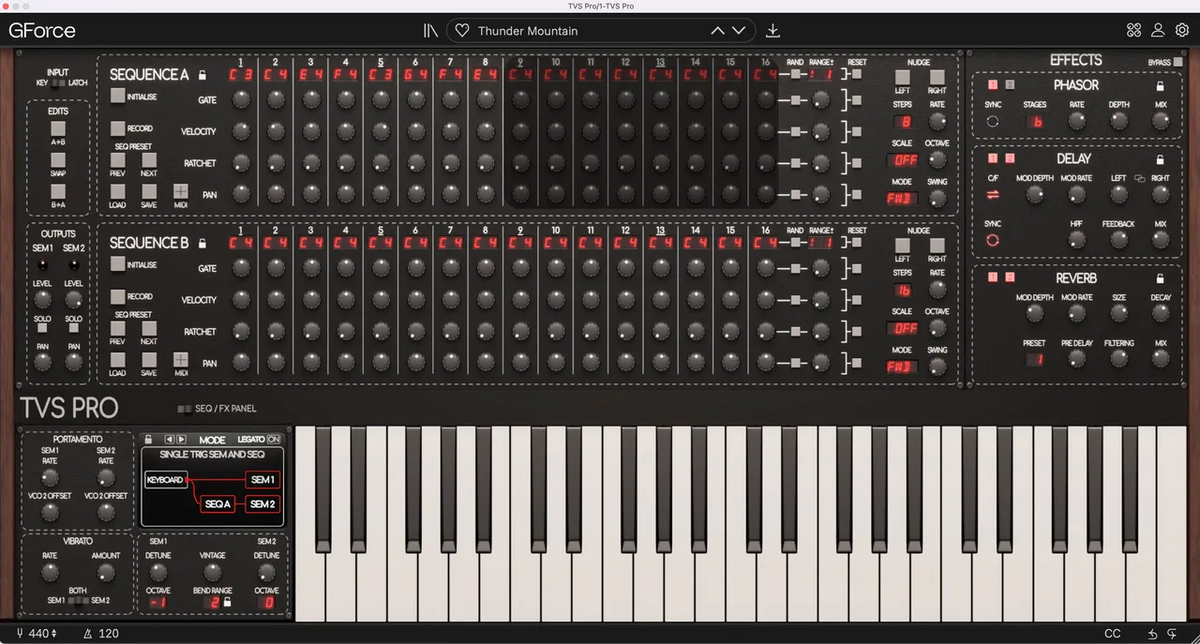This screenshot has width=1200, height=644.
Task: Click the metronome tempo 120 display
Action: (101, 634)
